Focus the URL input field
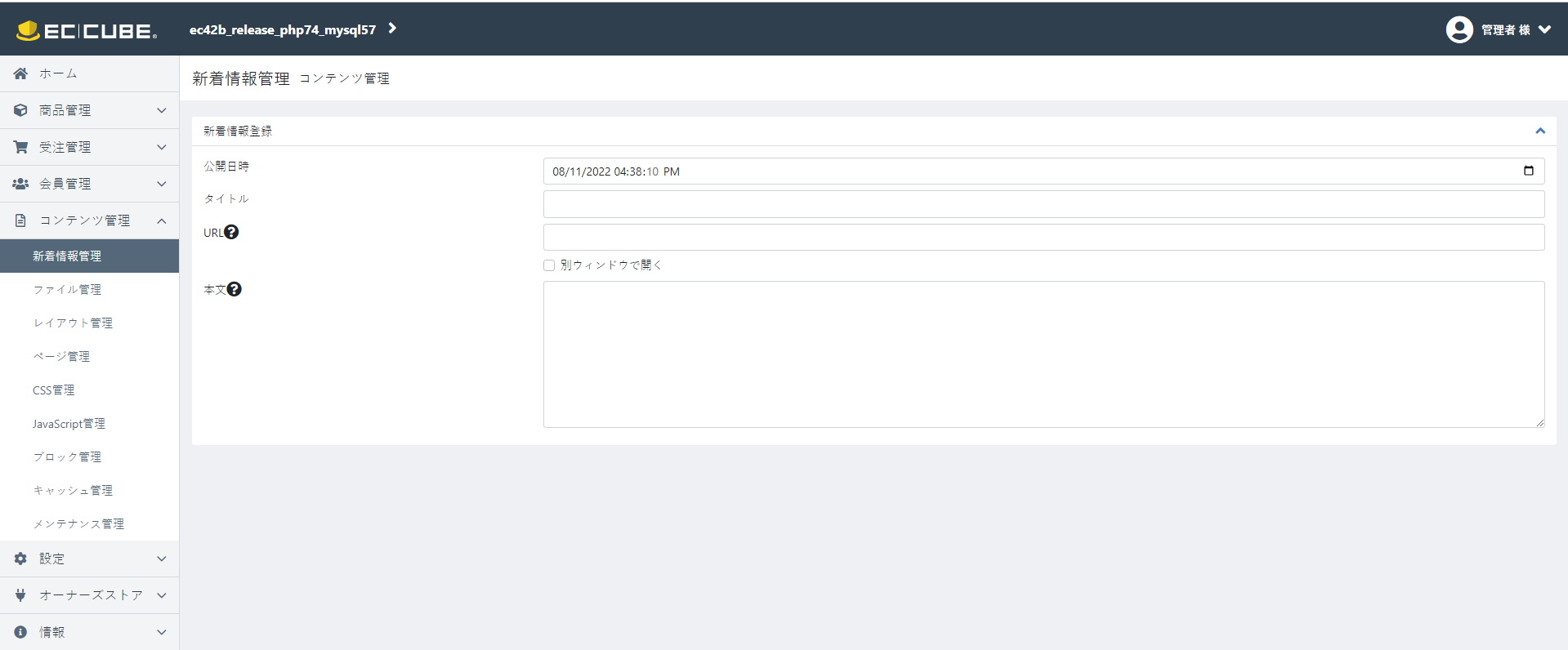Screen dimensions: 1568x650 point(1043,237)
